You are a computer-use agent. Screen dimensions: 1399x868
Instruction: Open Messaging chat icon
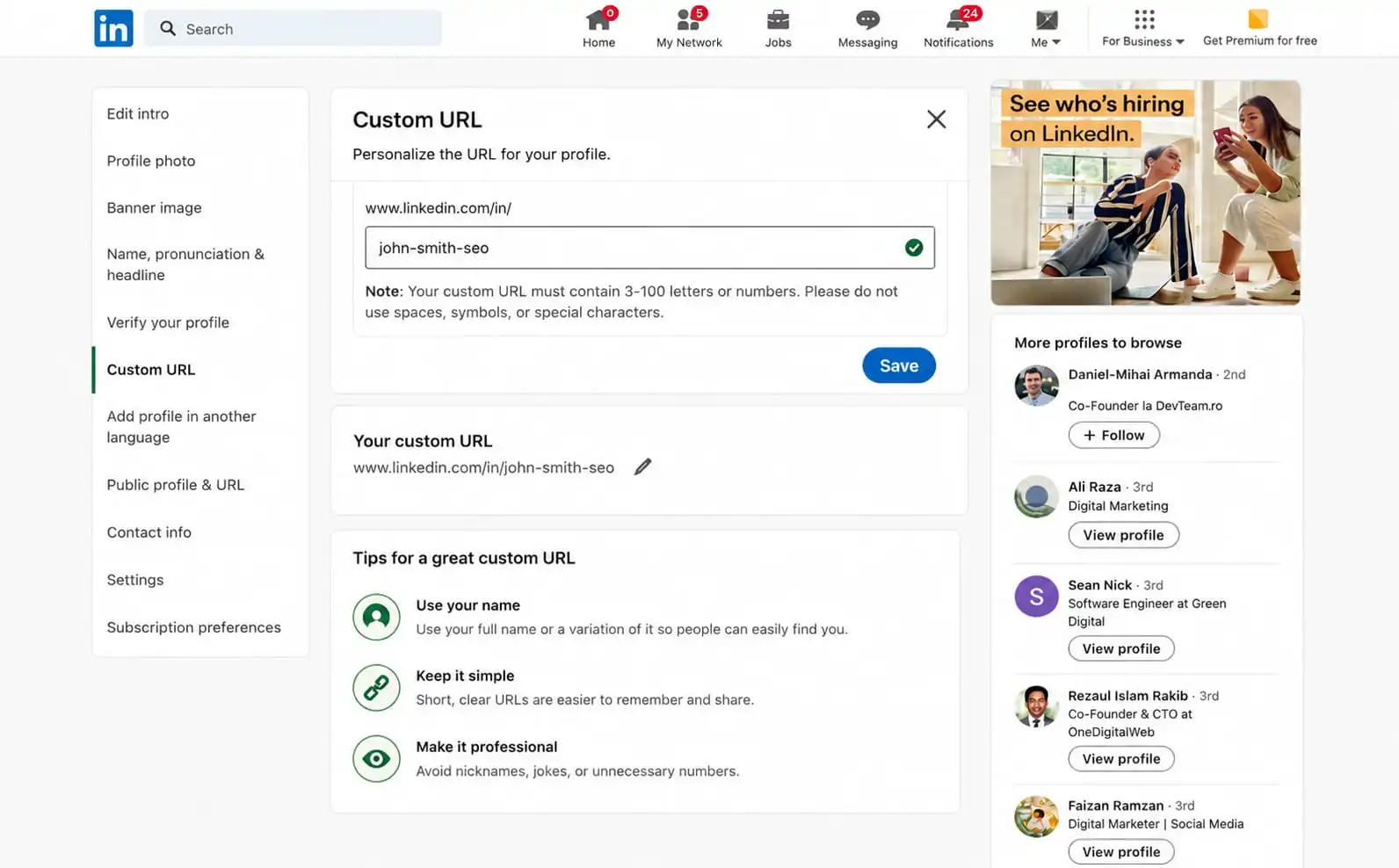point(867,19)
